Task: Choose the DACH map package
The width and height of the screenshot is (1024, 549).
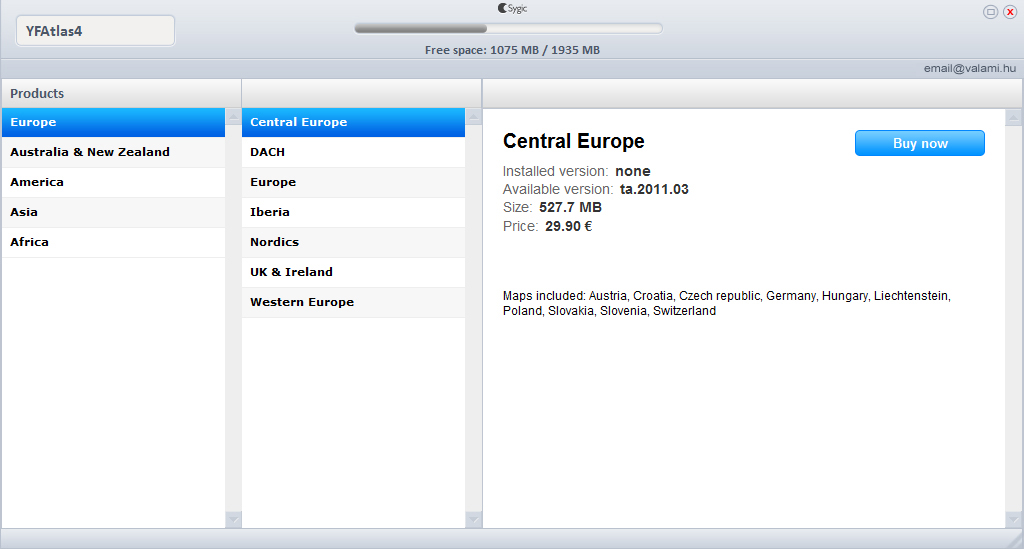Action: coord(353,152)
